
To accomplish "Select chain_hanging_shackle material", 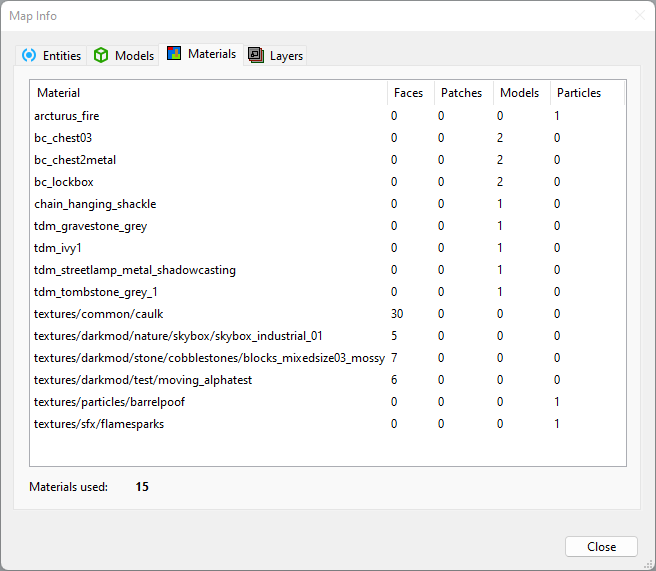I will pos(95,204).
